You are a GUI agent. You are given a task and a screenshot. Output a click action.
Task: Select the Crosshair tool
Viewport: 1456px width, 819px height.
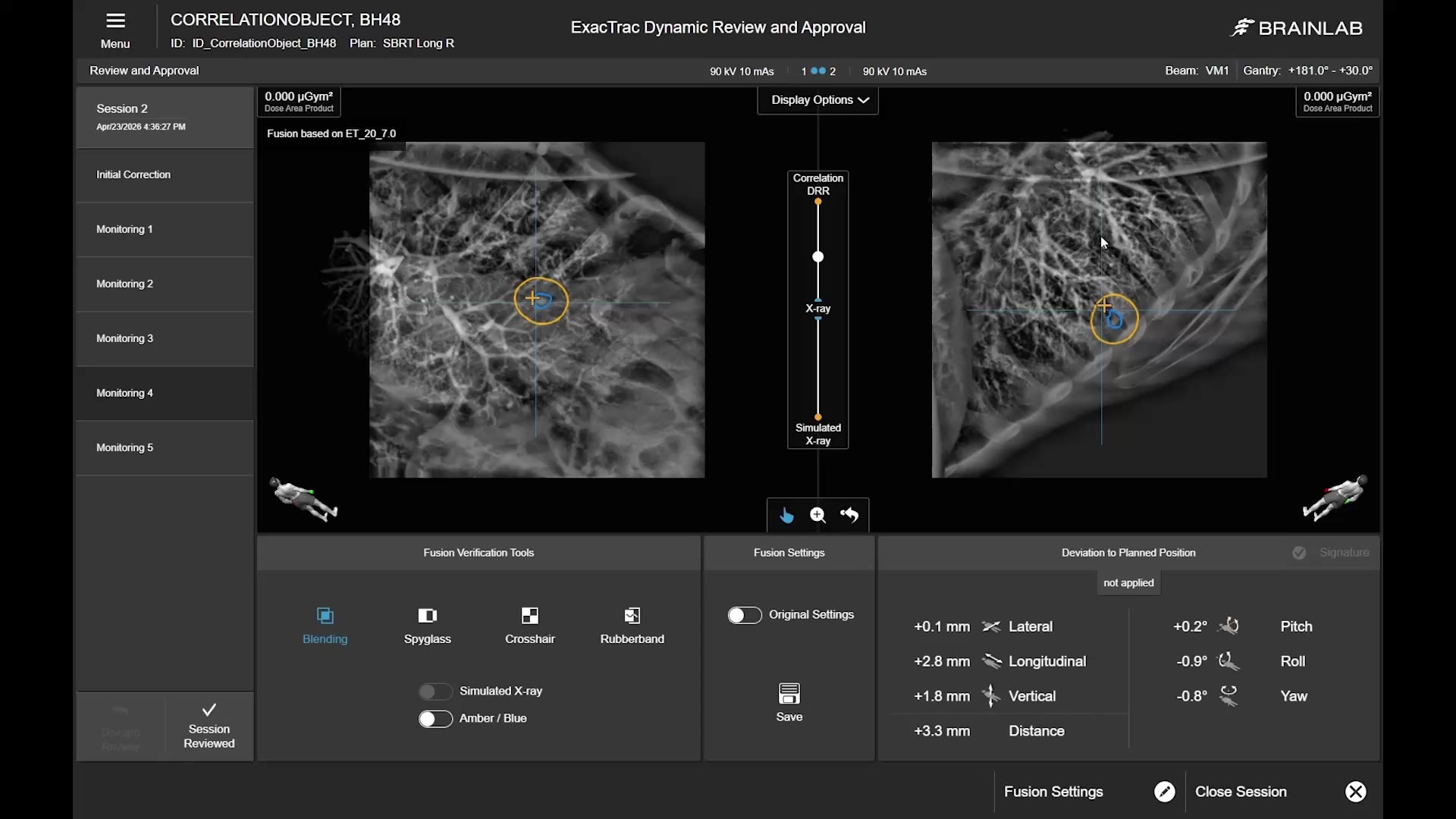point(530,626)
